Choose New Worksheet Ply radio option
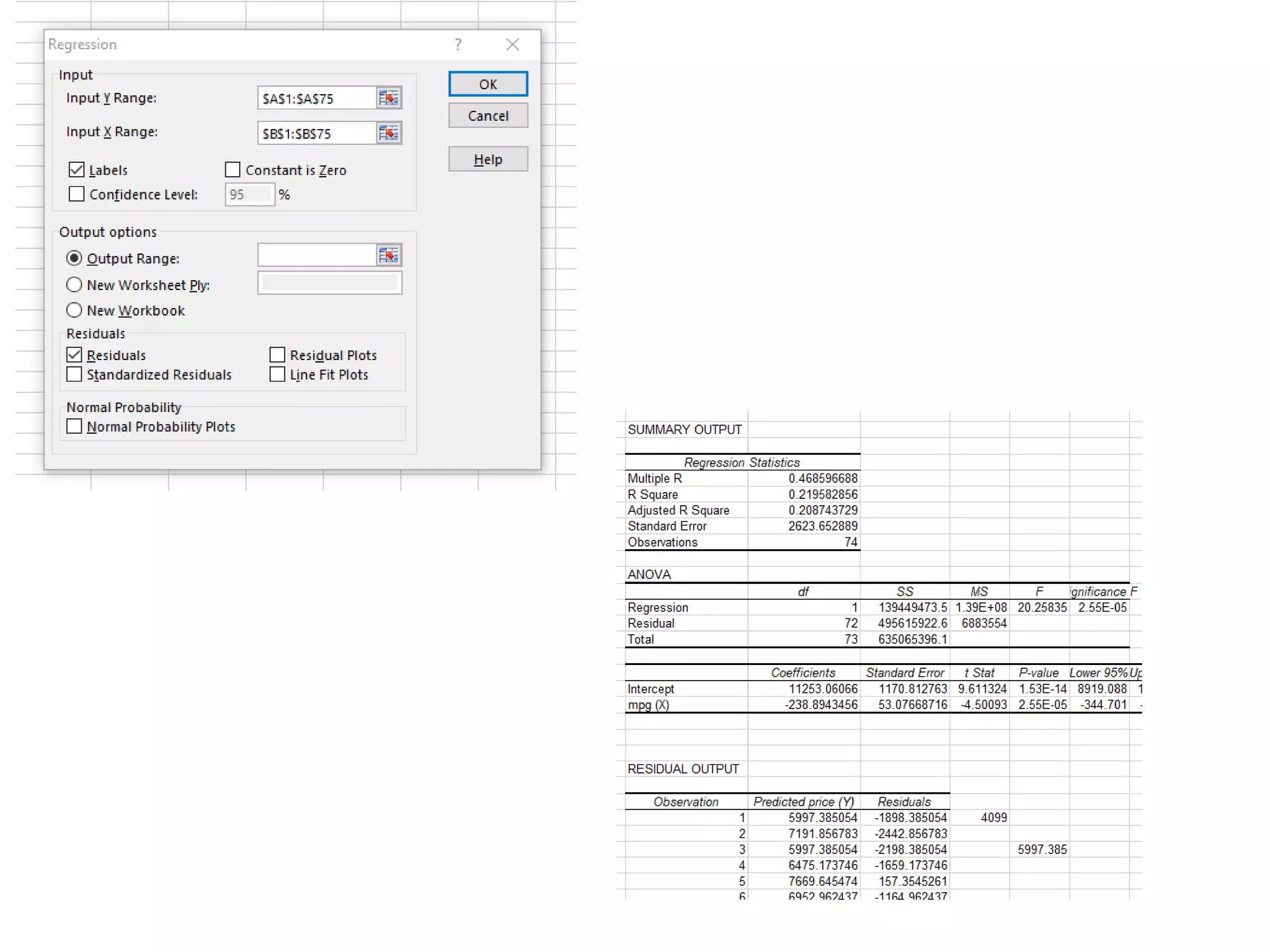 pos(74,284)
